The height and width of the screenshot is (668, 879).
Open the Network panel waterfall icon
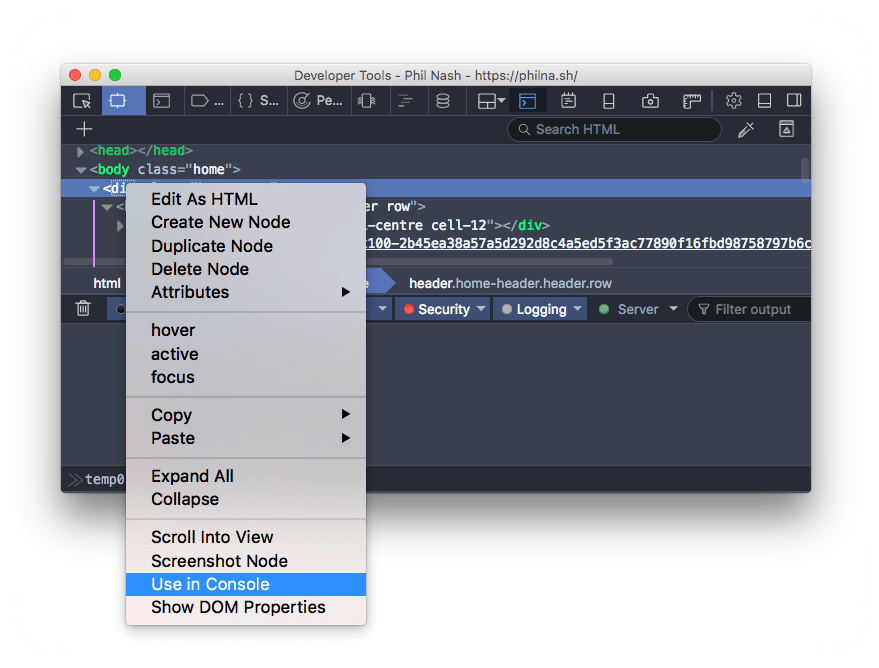[x=405, y=101]
